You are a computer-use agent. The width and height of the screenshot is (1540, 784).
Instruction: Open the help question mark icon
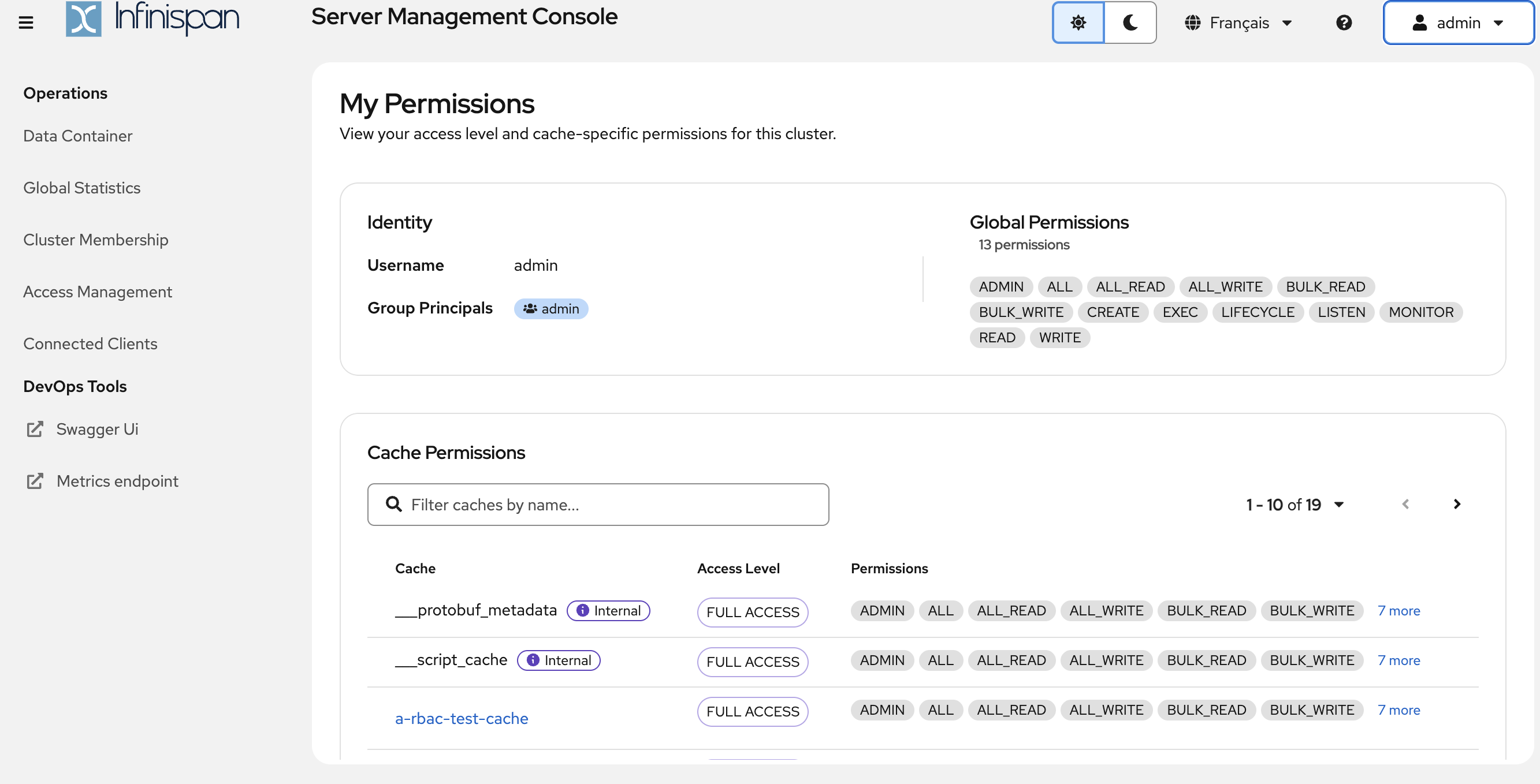tap(1344, 23)
